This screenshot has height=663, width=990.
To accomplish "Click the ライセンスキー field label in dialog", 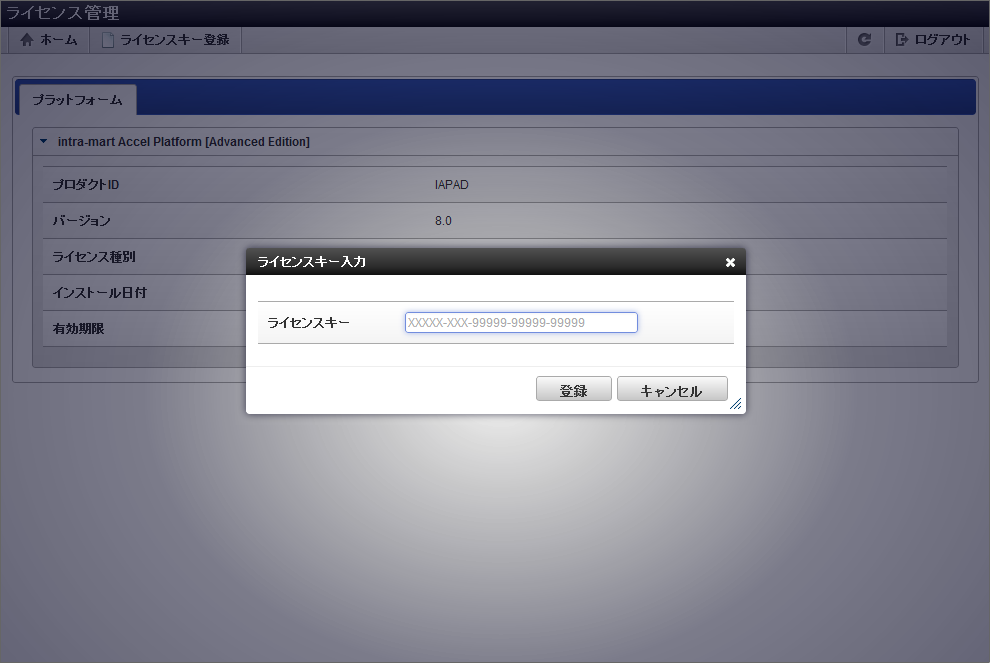I will [308, 323].
